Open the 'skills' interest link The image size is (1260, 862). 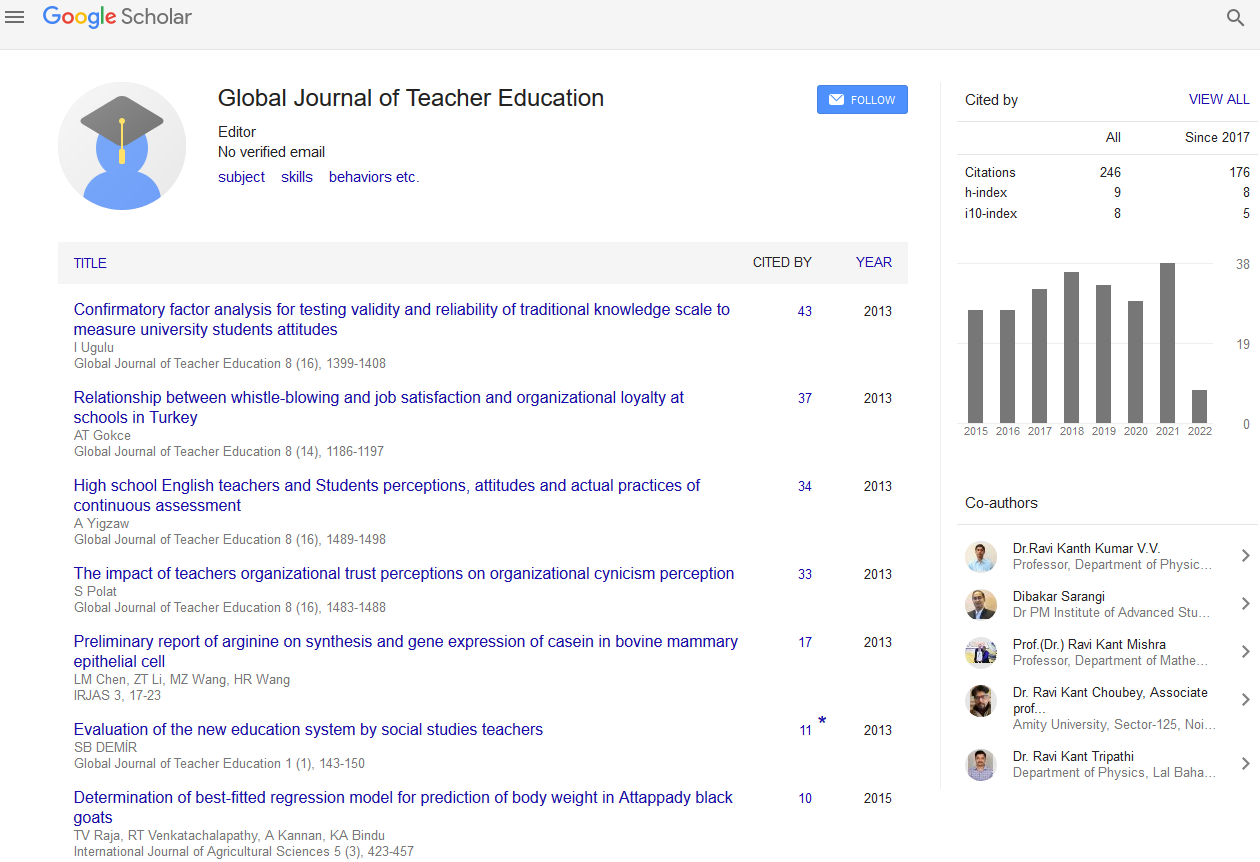click(297, 177)
